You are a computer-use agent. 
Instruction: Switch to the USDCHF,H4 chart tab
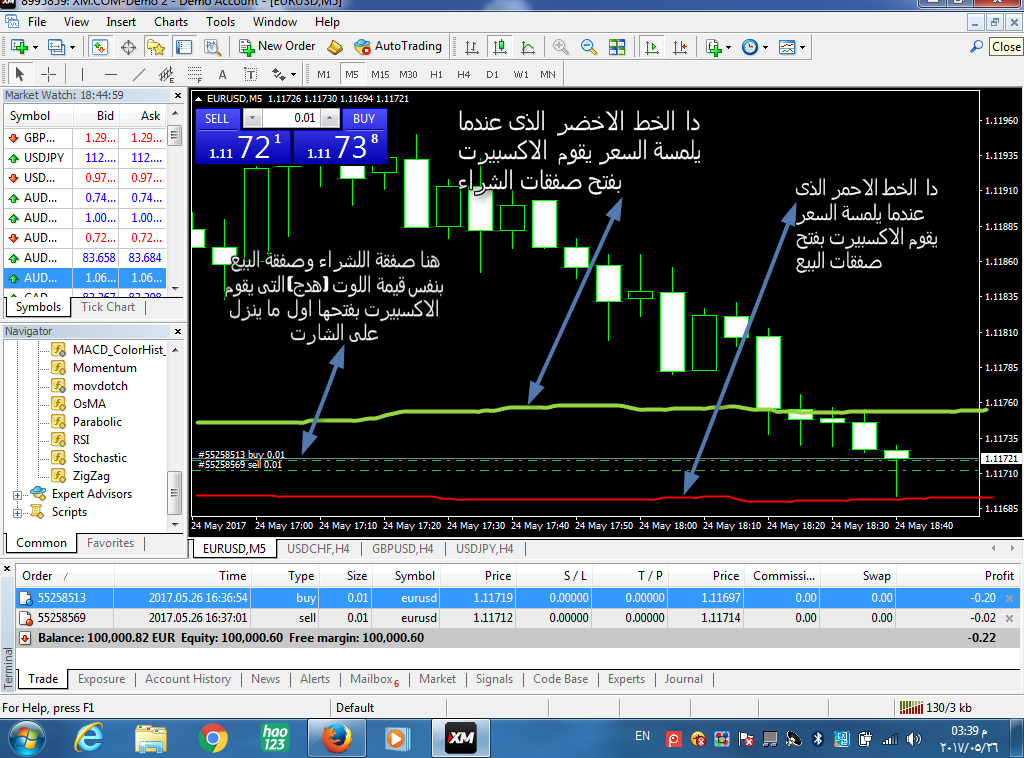(x=318, y=548)
